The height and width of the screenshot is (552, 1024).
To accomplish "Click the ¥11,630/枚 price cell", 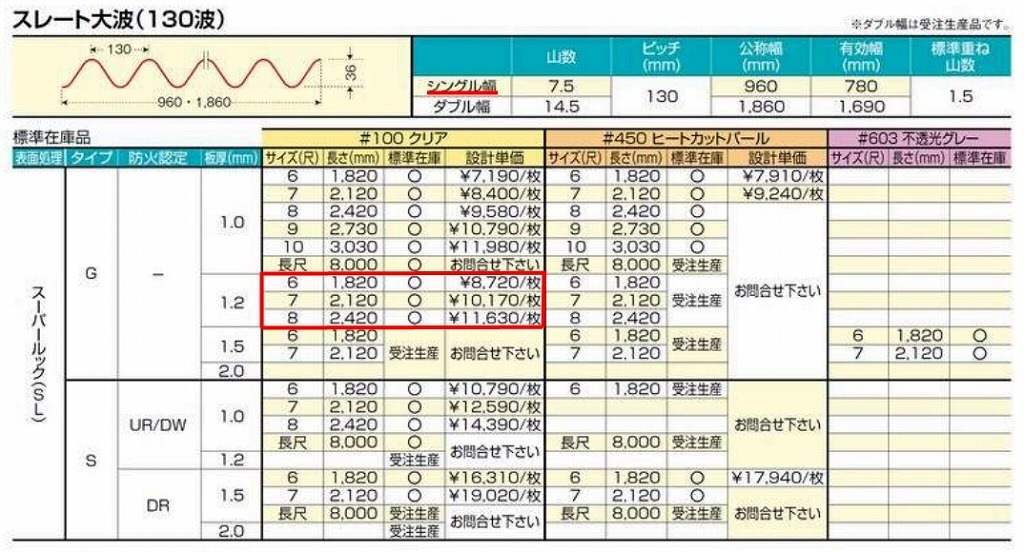I will coord(494,317).
